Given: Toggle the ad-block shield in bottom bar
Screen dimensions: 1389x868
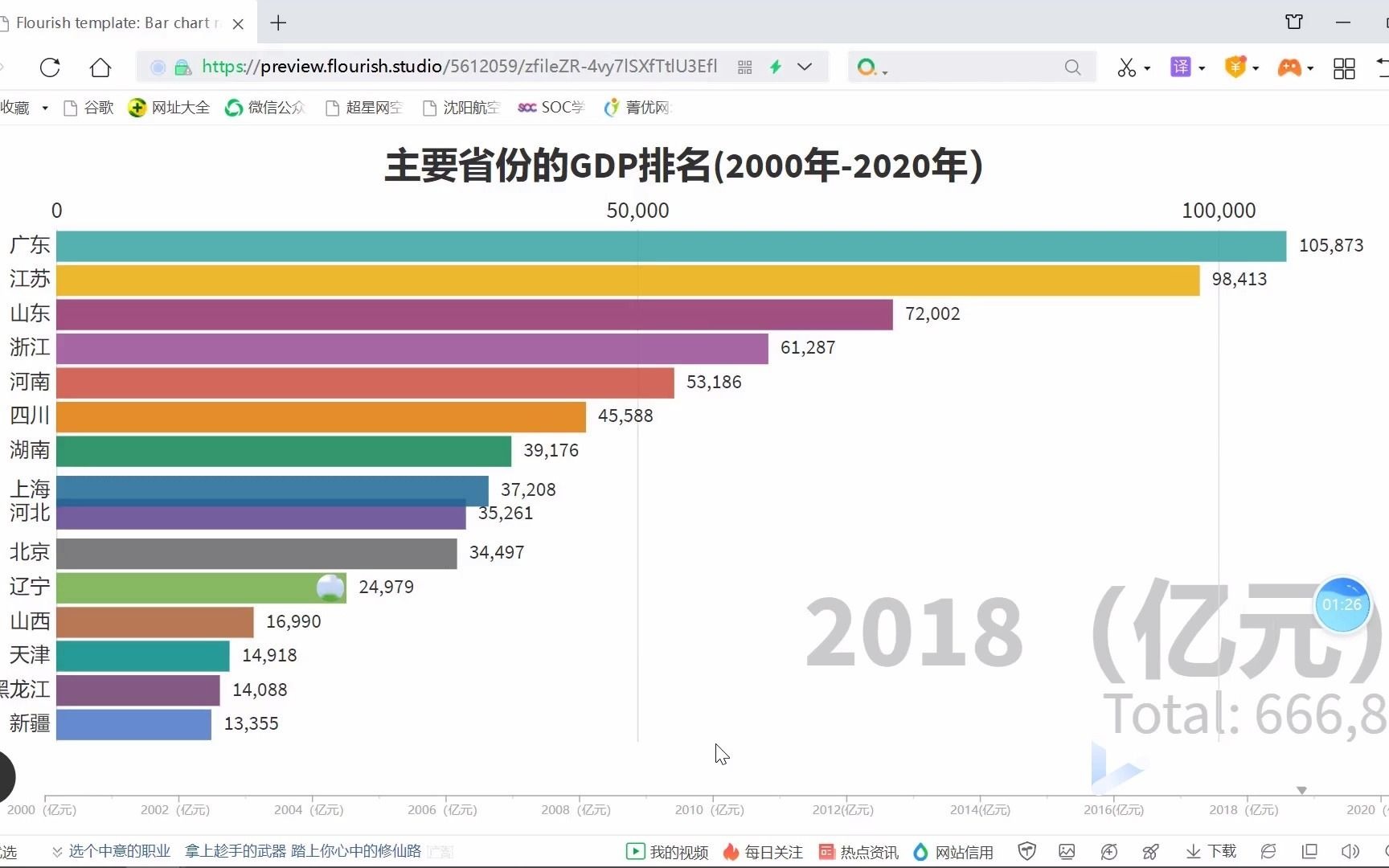Looking at the screenshot, I should coord(1026,850).
